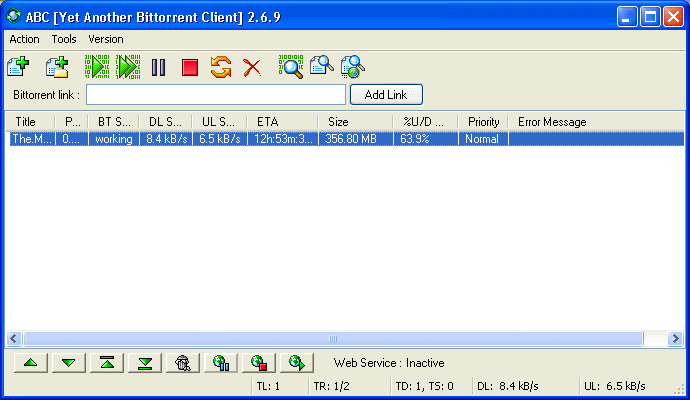Screen dimensions: 690x400
Task: Click the globe pause web service icon
Action: point(221,363)
